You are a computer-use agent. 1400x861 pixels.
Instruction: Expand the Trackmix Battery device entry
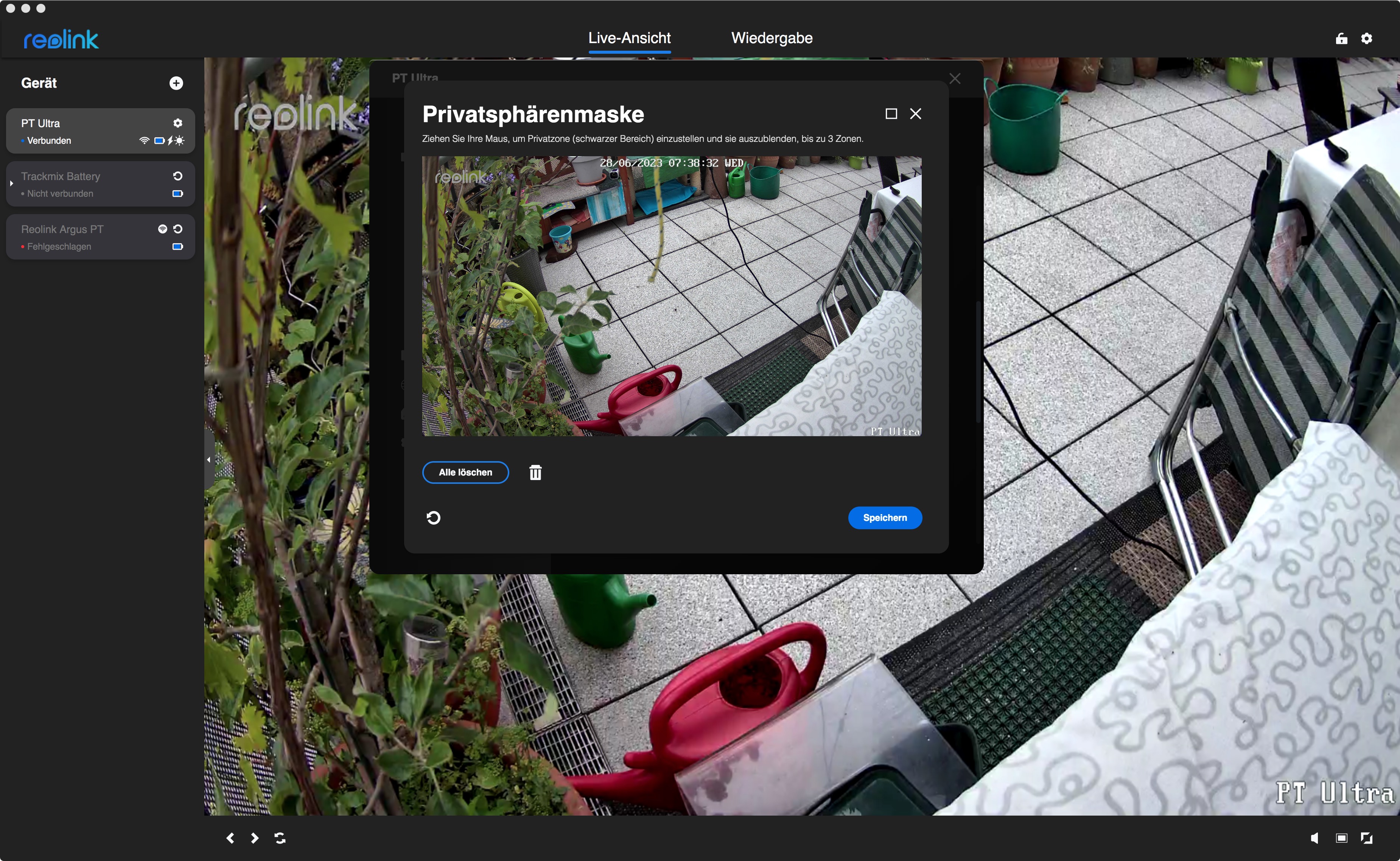click(11, 183)
